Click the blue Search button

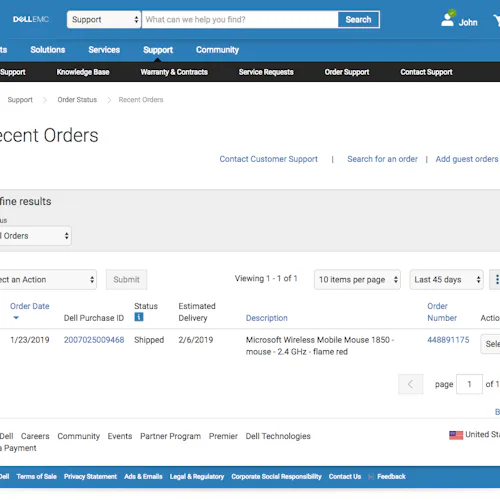pyautogui.click(x=358, y=19)
